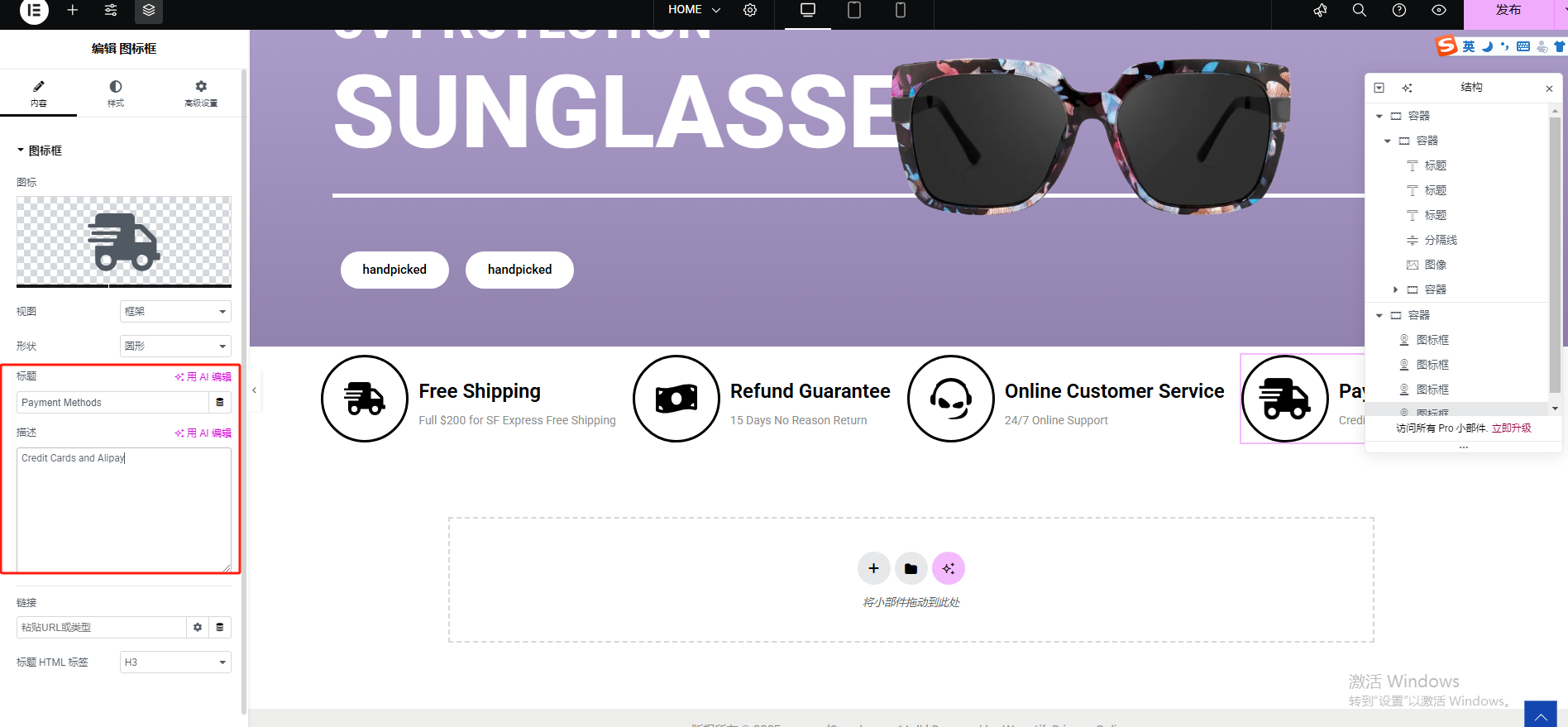Open the 视图 dropdown

coord(175,312)
